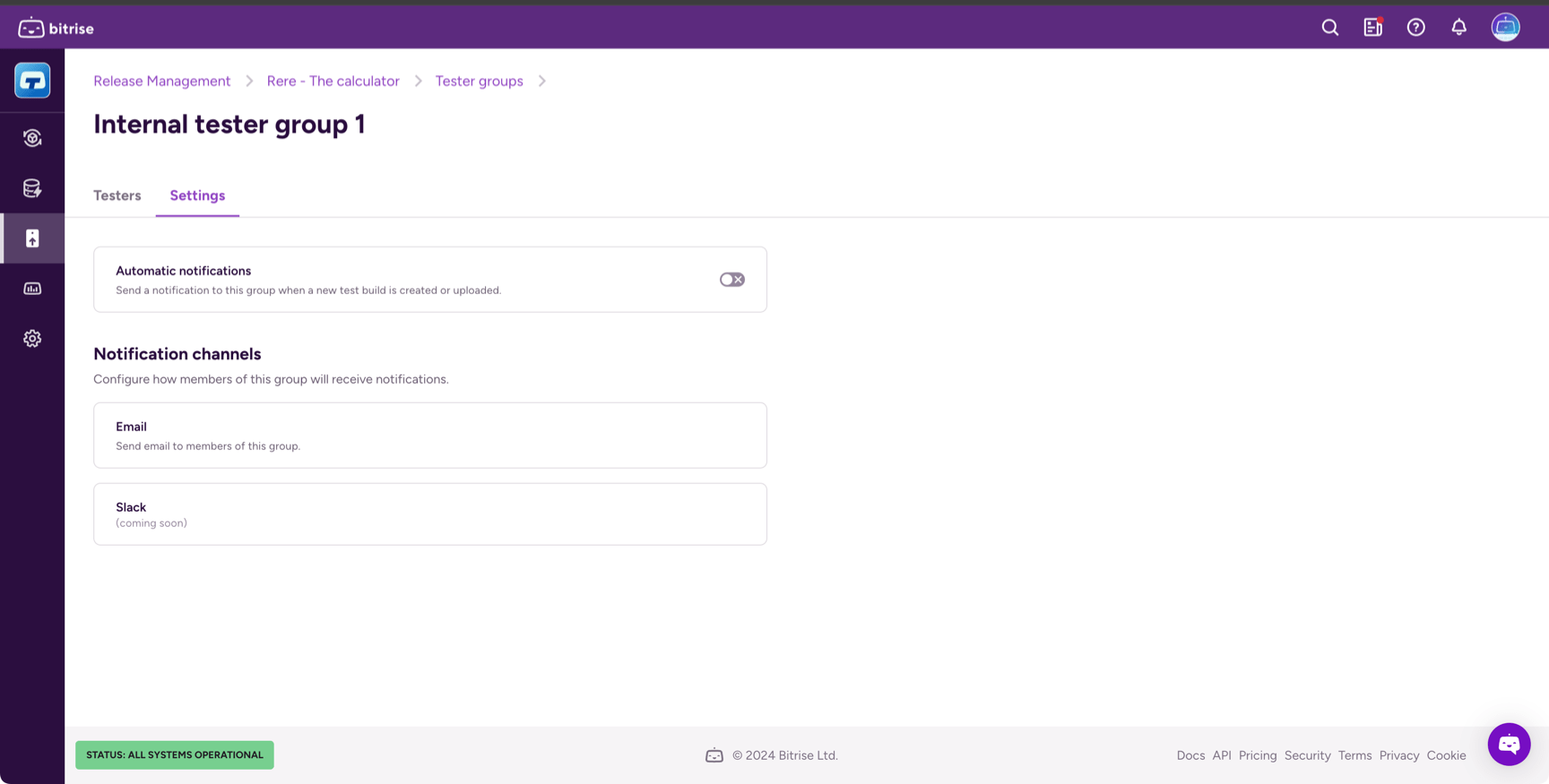This screenshot has width=1549, height=784.
Task: Open the Cookie footer link
Action: pos(1447,755)
